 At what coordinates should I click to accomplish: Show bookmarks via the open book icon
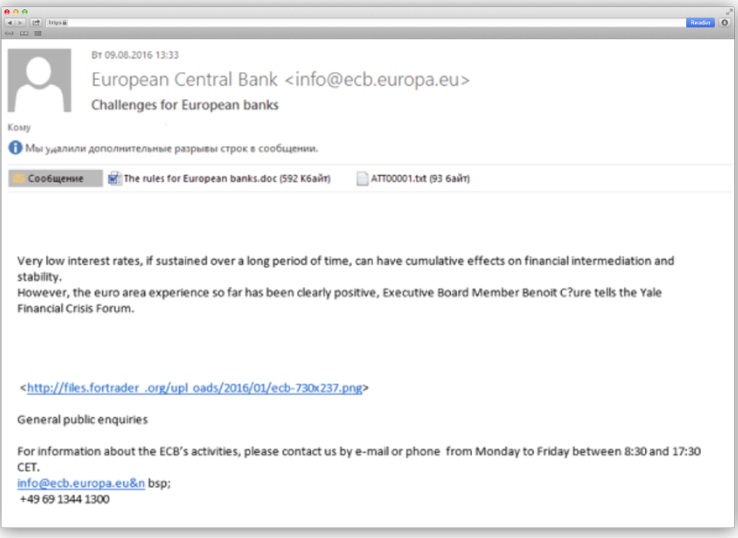coord(24,33)
